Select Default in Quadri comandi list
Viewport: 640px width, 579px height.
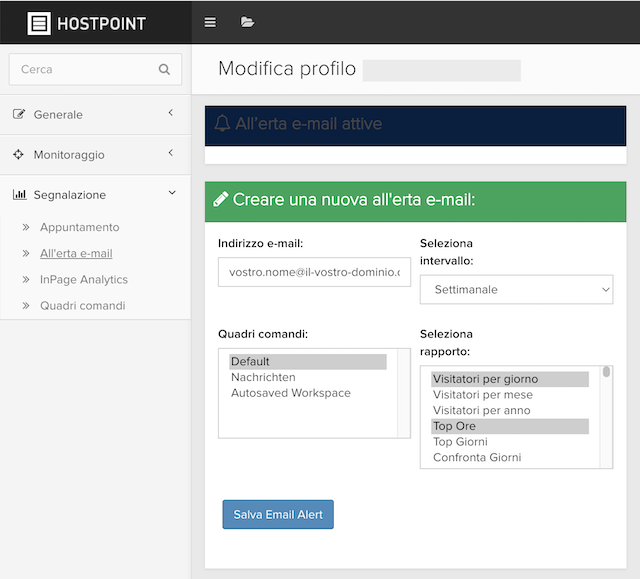coord(308,362)
